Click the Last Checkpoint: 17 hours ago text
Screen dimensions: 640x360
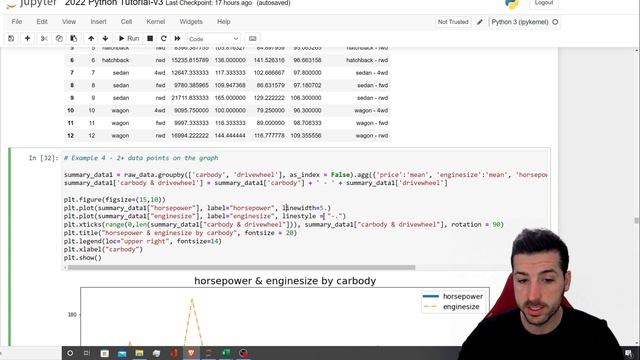click(x=209, y=3)
